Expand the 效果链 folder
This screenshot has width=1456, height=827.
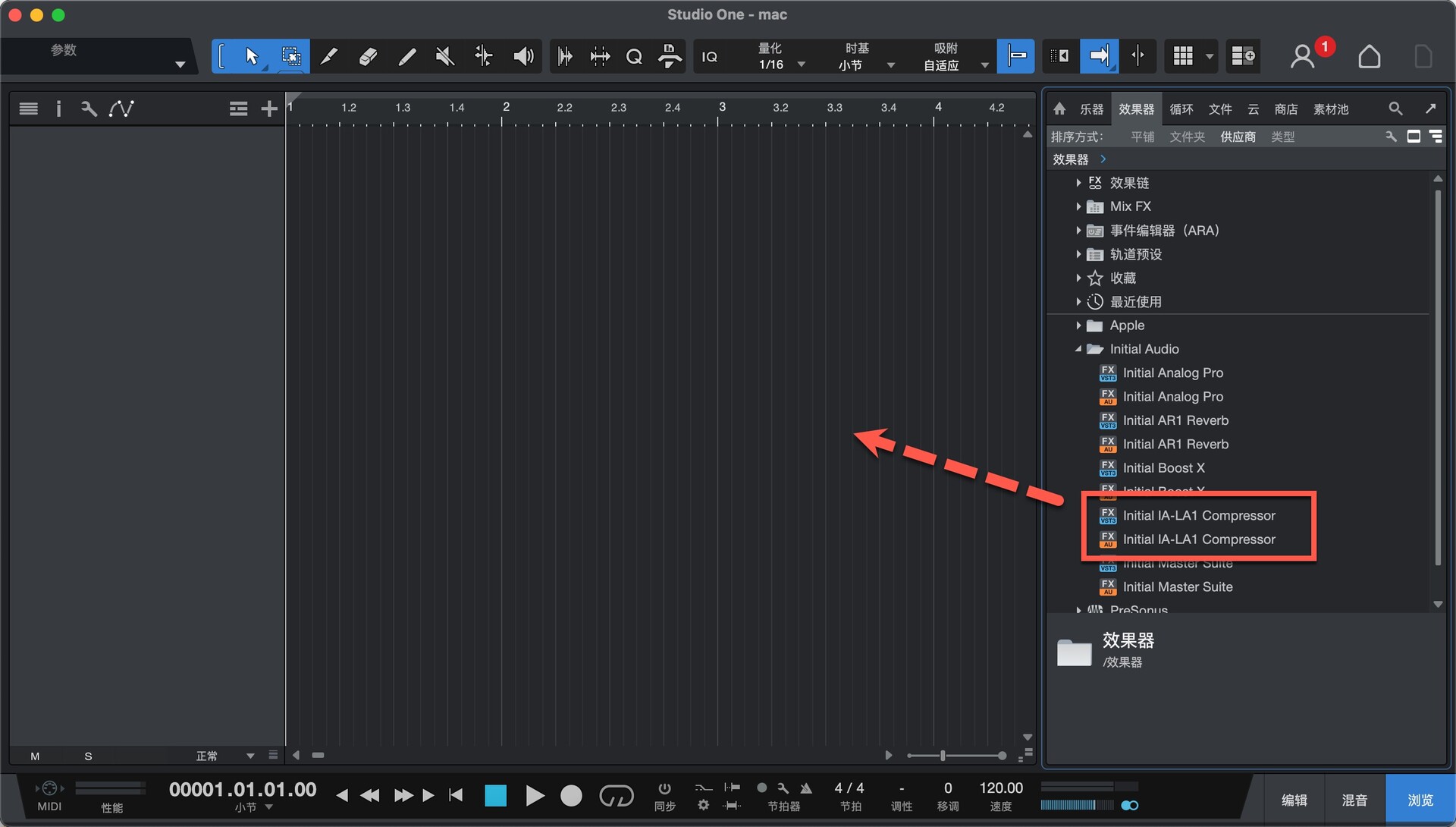tap(1078, 183)
